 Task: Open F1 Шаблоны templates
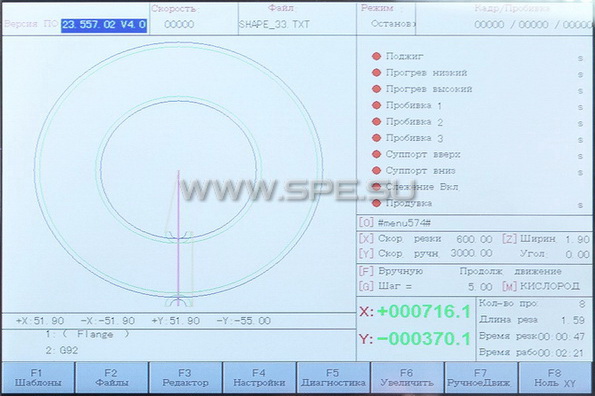coord(38,378)
